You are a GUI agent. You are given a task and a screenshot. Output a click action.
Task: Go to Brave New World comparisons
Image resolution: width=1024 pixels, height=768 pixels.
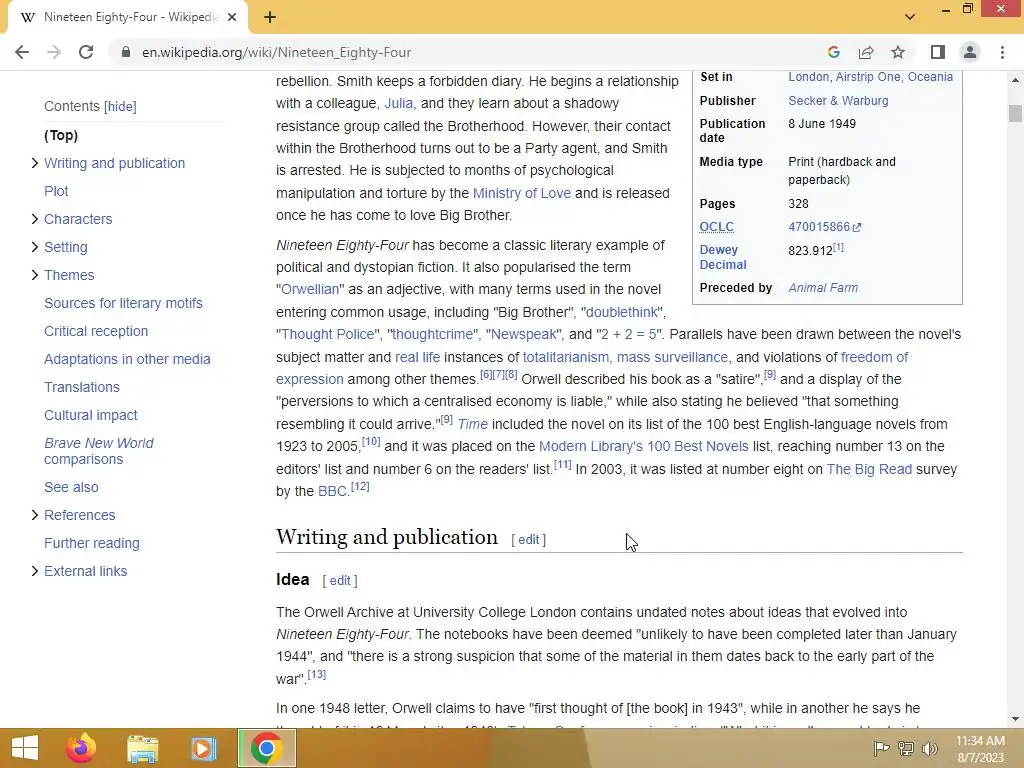coord(99,451)
